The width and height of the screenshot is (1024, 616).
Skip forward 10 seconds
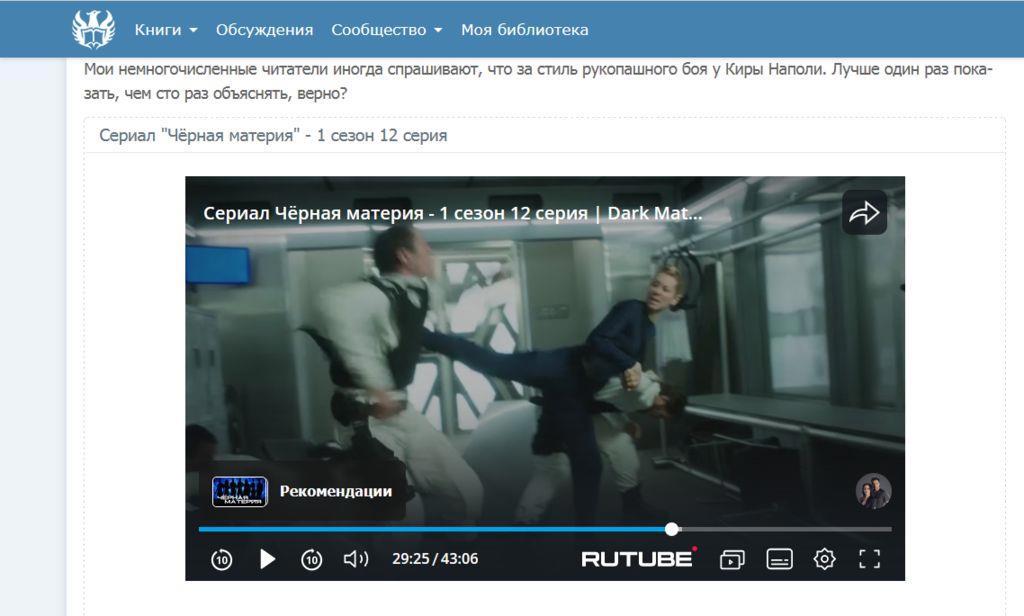[312, 559]
